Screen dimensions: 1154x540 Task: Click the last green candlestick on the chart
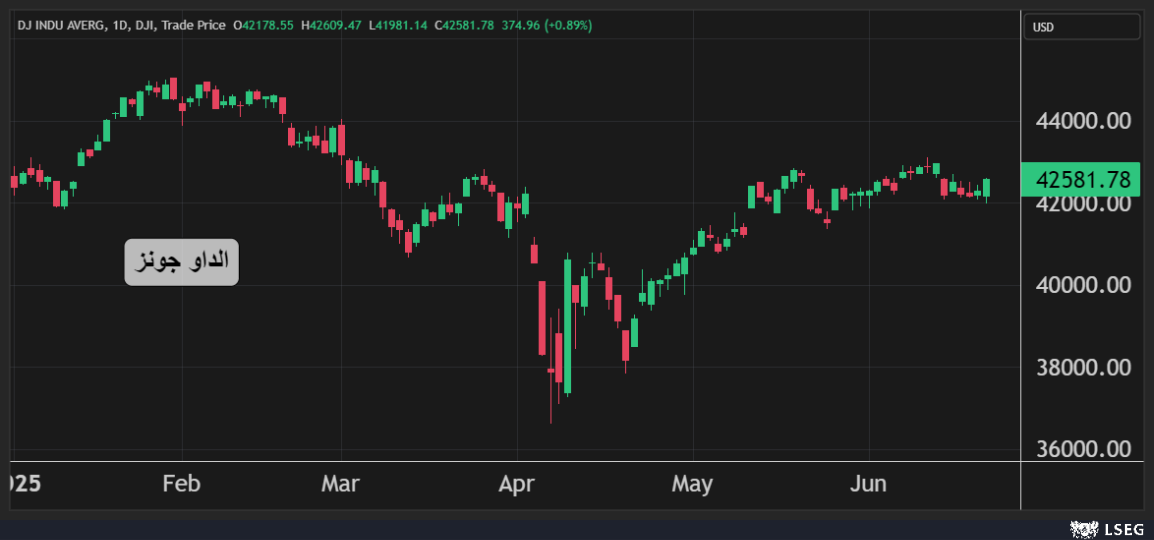coord(987,187)
